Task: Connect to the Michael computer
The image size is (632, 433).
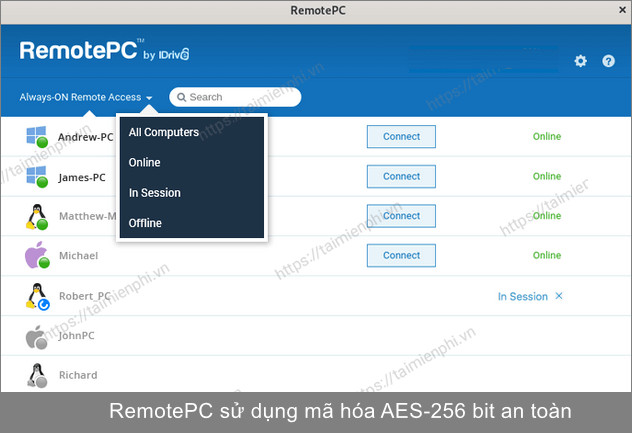Action: tap(401, 256)
